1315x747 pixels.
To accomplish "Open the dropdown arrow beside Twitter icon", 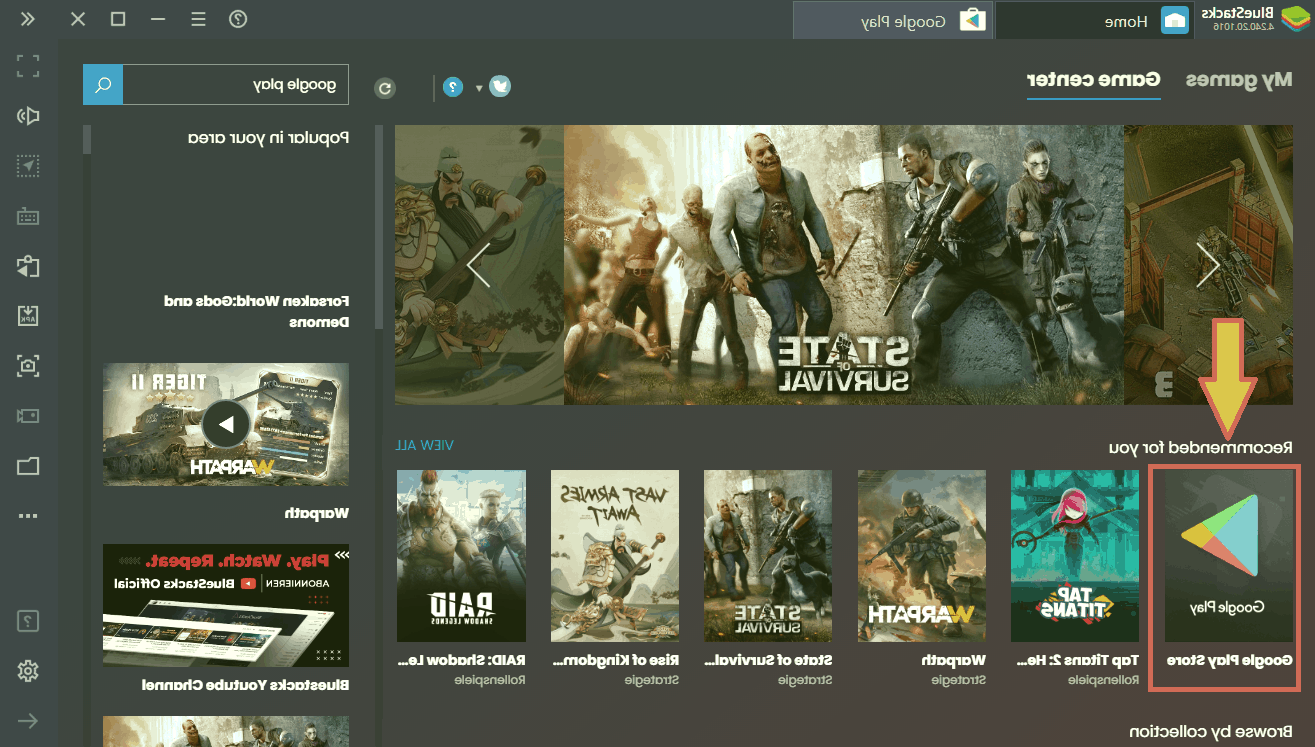I will tap(479, 88).
